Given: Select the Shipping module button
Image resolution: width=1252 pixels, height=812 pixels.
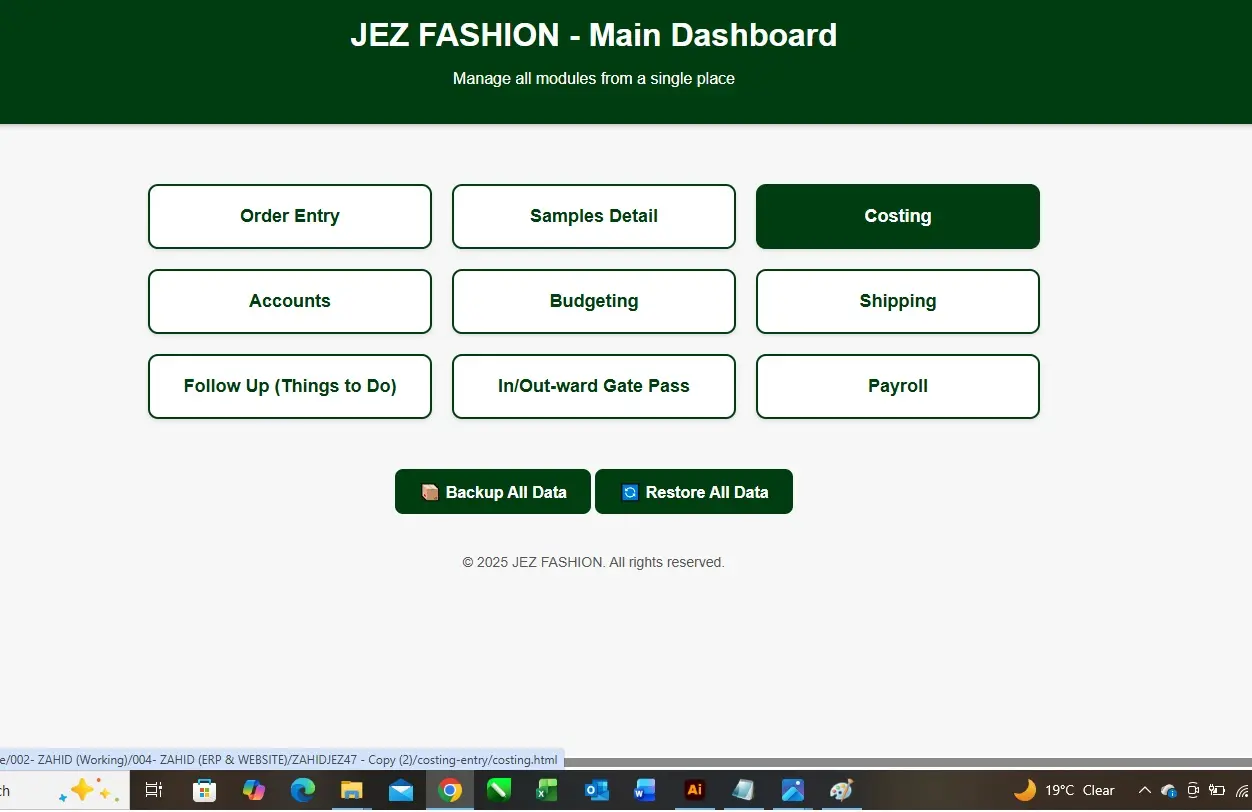Looking at the screenshot, I should (x=898, y=301).
